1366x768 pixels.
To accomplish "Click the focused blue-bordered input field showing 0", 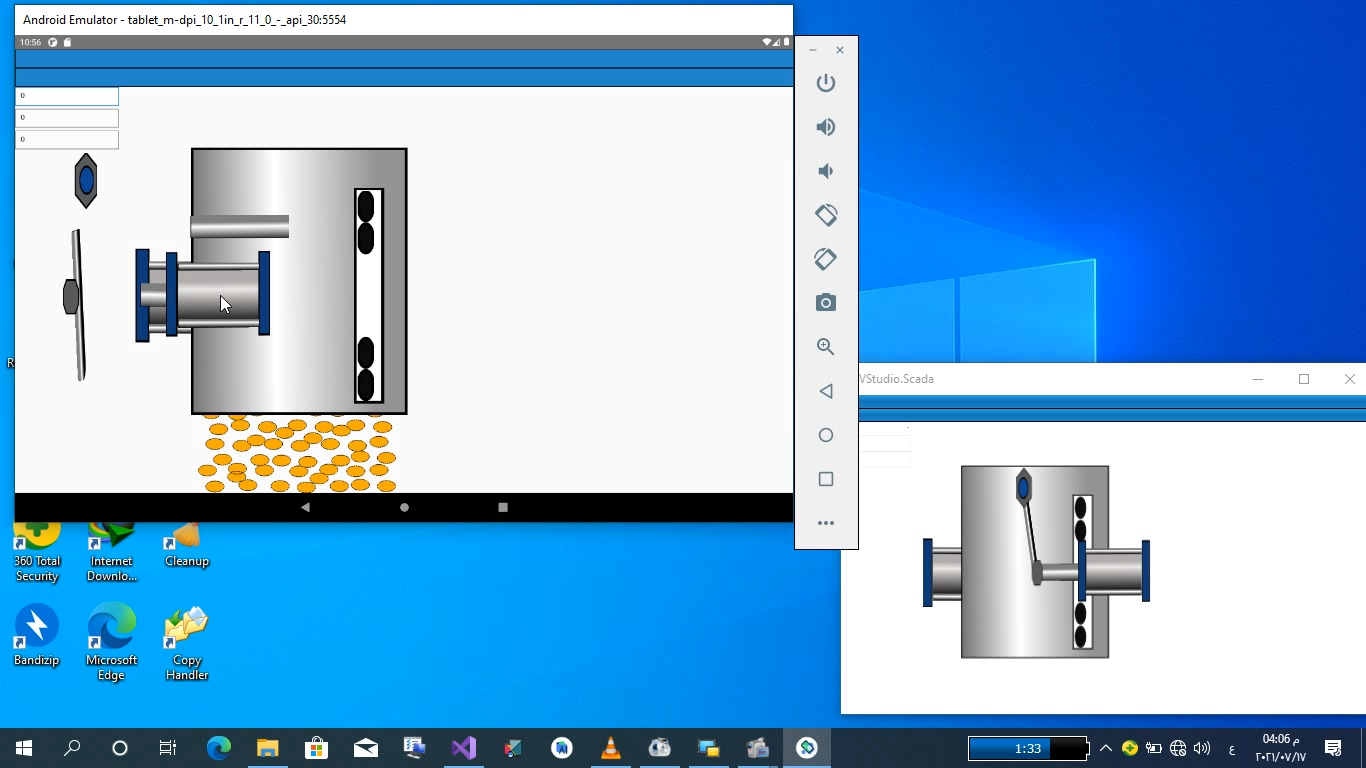I will tap(67, 96).
